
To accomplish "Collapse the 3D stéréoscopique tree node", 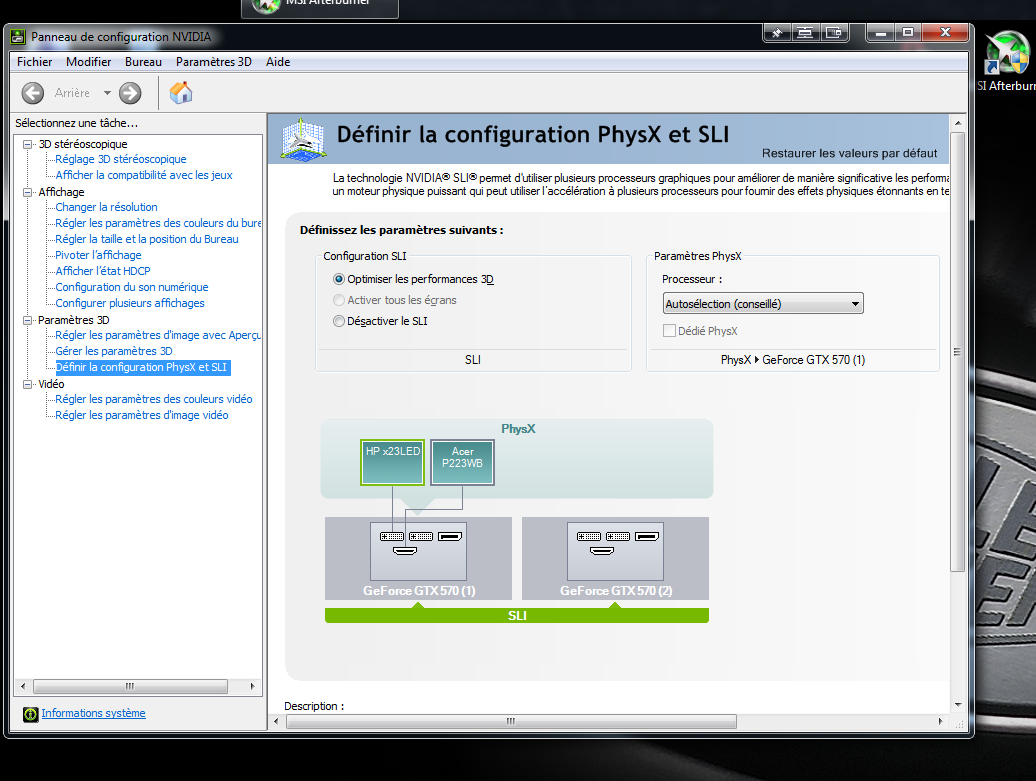I will 28,144.
